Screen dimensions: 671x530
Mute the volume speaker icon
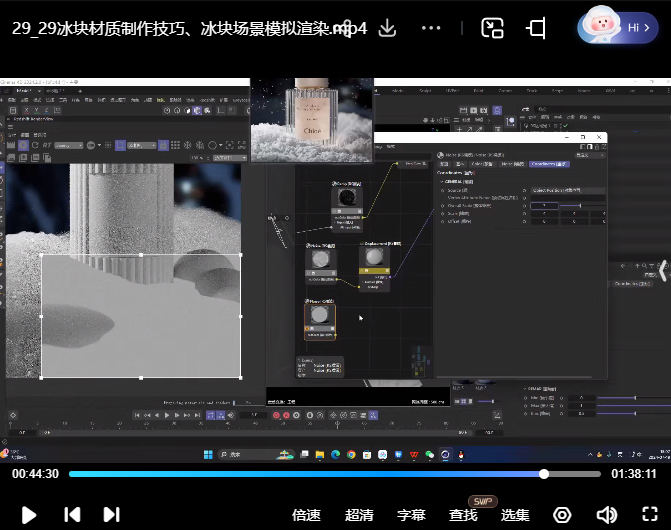click(606, 515)
